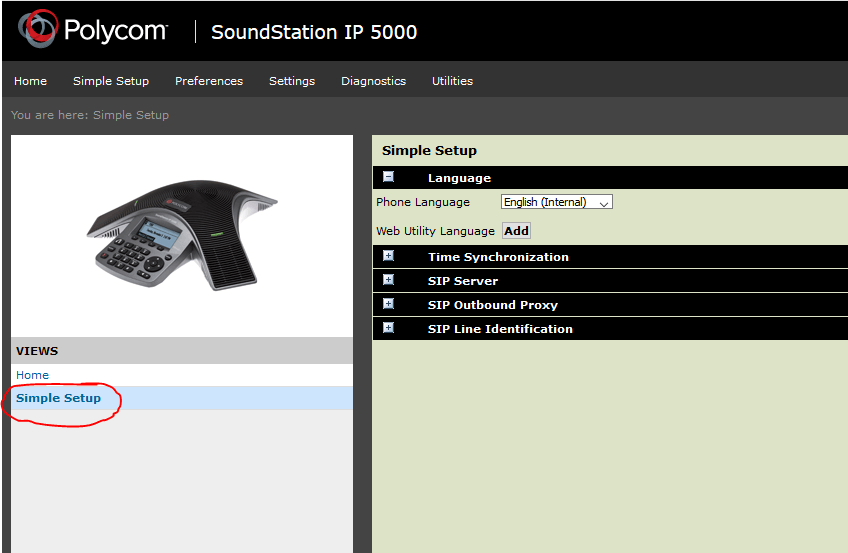The height and width of the screenshot is (553, 848).
Task: Click the 'You are here: Simple Setup' breadcrumb
Action: (x=90, y=115)
